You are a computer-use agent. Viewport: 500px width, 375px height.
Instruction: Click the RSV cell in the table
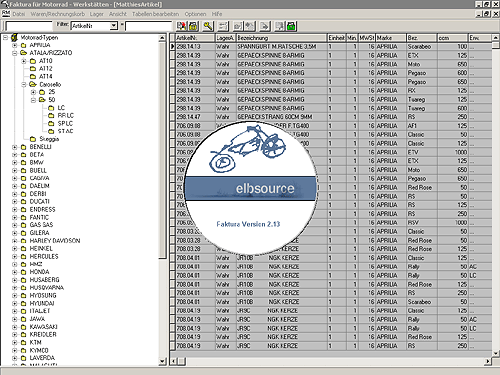click(x=422, y=223)
